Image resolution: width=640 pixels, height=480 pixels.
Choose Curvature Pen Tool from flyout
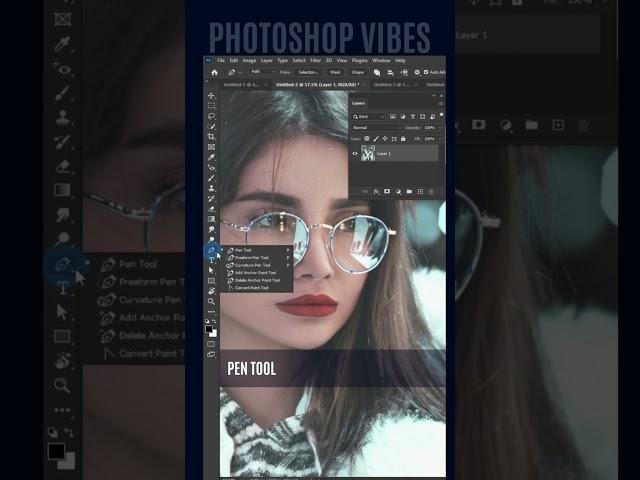pyautogui.click(x=256, y=265)
